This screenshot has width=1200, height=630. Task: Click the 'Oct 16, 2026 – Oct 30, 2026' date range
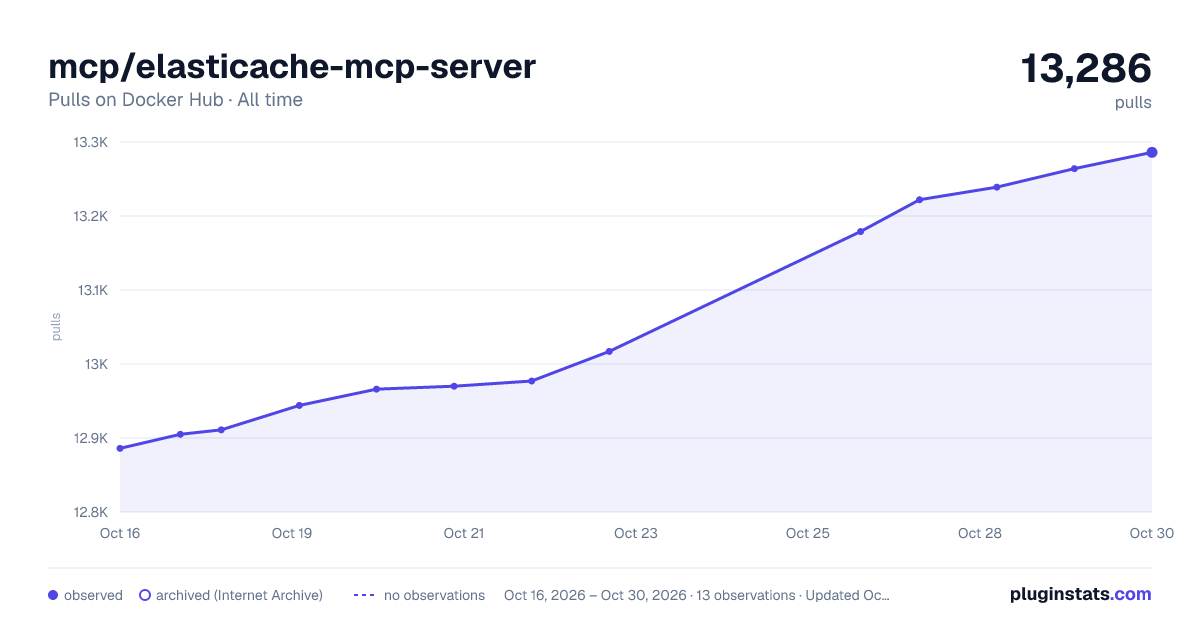click(595, 595)
